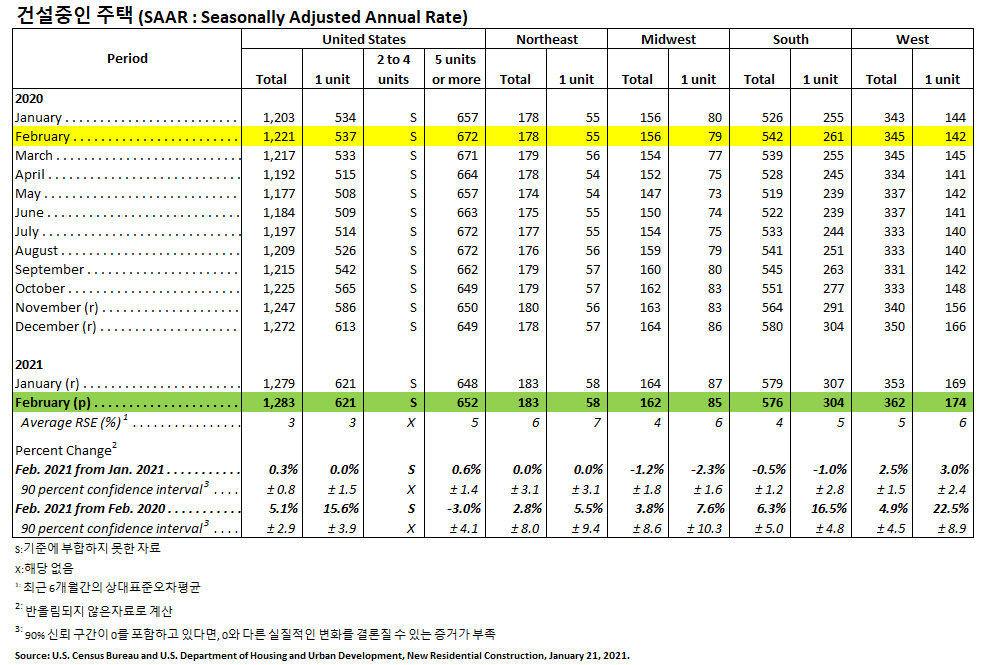This screenshot has width=987, height=665.
Task: Select the "2021" year heading
Action: point(29,364)
